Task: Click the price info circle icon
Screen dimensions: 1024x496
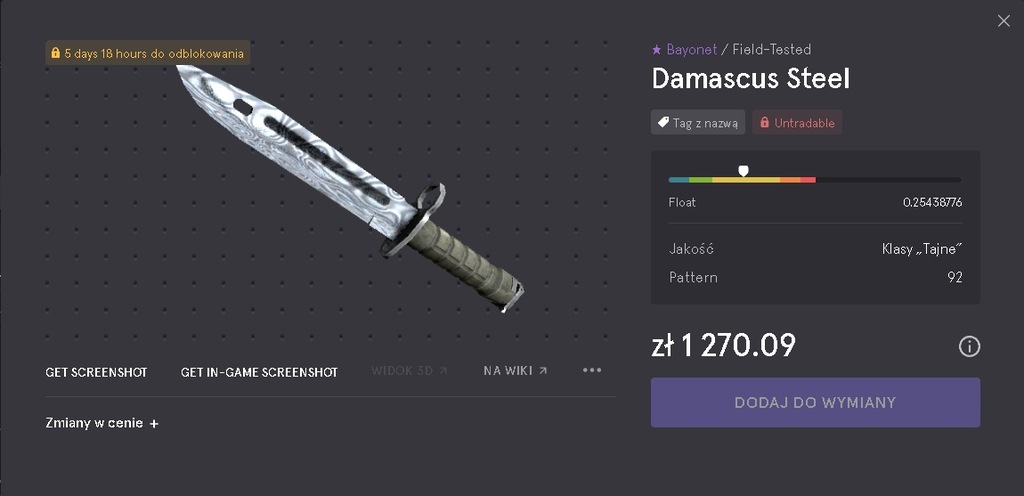Action: coord(969,347)
